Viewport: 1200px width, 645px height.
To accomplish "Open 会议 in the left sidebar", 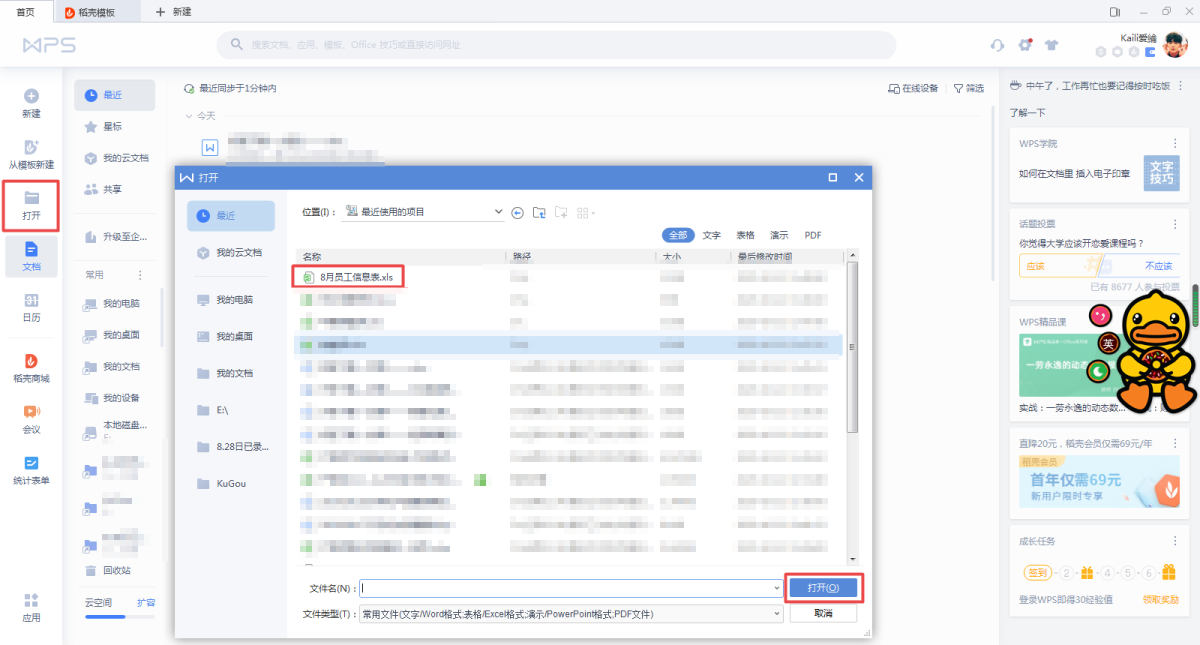I will 31,418.
